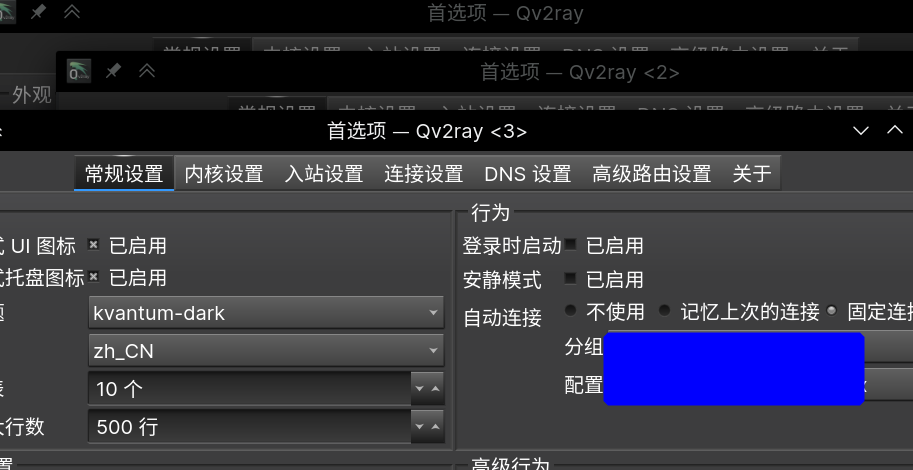Click the Qv2ray app icon in window <2> titlebar
The height and width of the screenshot is (470, 913).
(78, 71)
